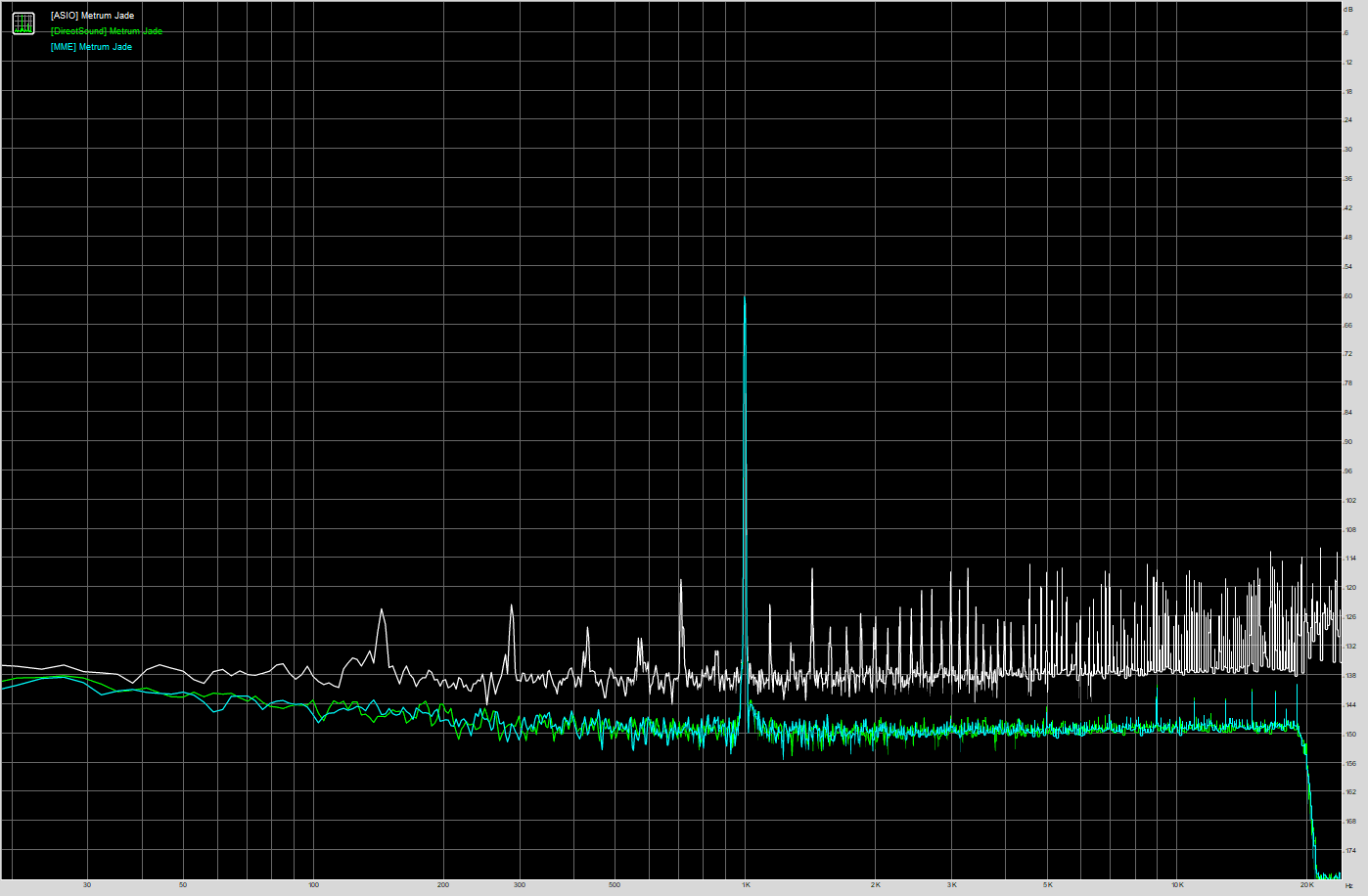This screenshot has height=896, width=1368.
Task: Click the 1K label on frequency axis
Action: [x=746, y=885]
